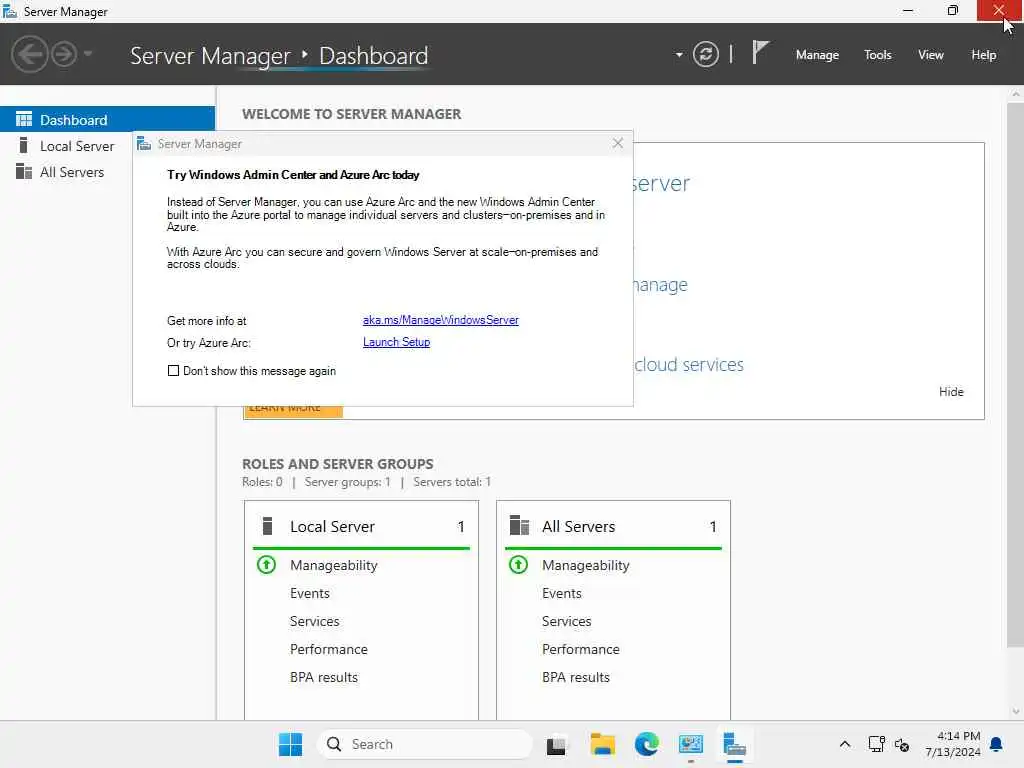Image resolution: width=1024 pixels, height=768 pixels.
Task: Click All Servers Manageability green status icon
Action: (519, 564)
